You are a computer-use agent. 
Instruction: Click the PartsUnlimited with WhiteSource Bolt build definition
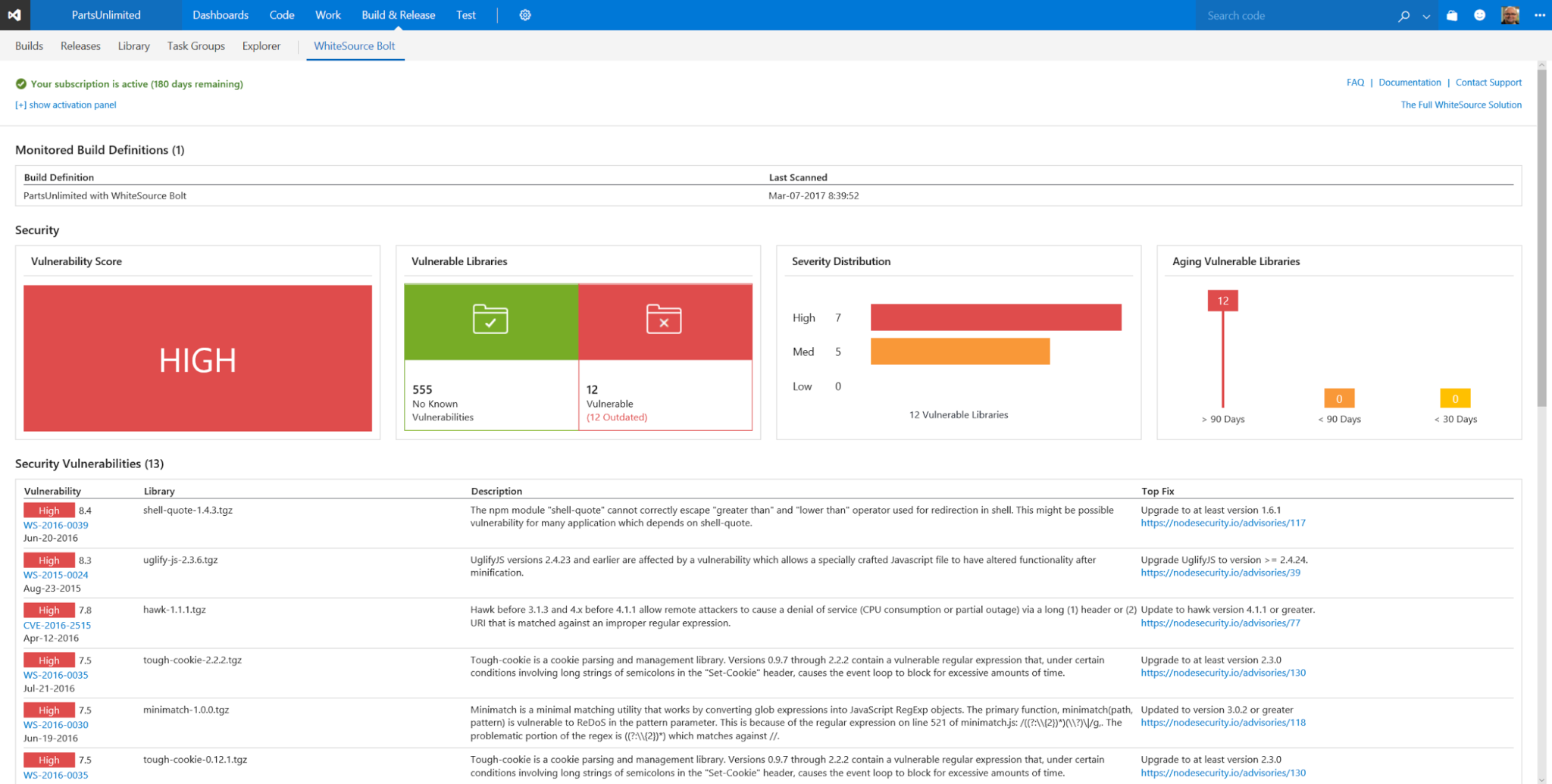tap(105, 195)
